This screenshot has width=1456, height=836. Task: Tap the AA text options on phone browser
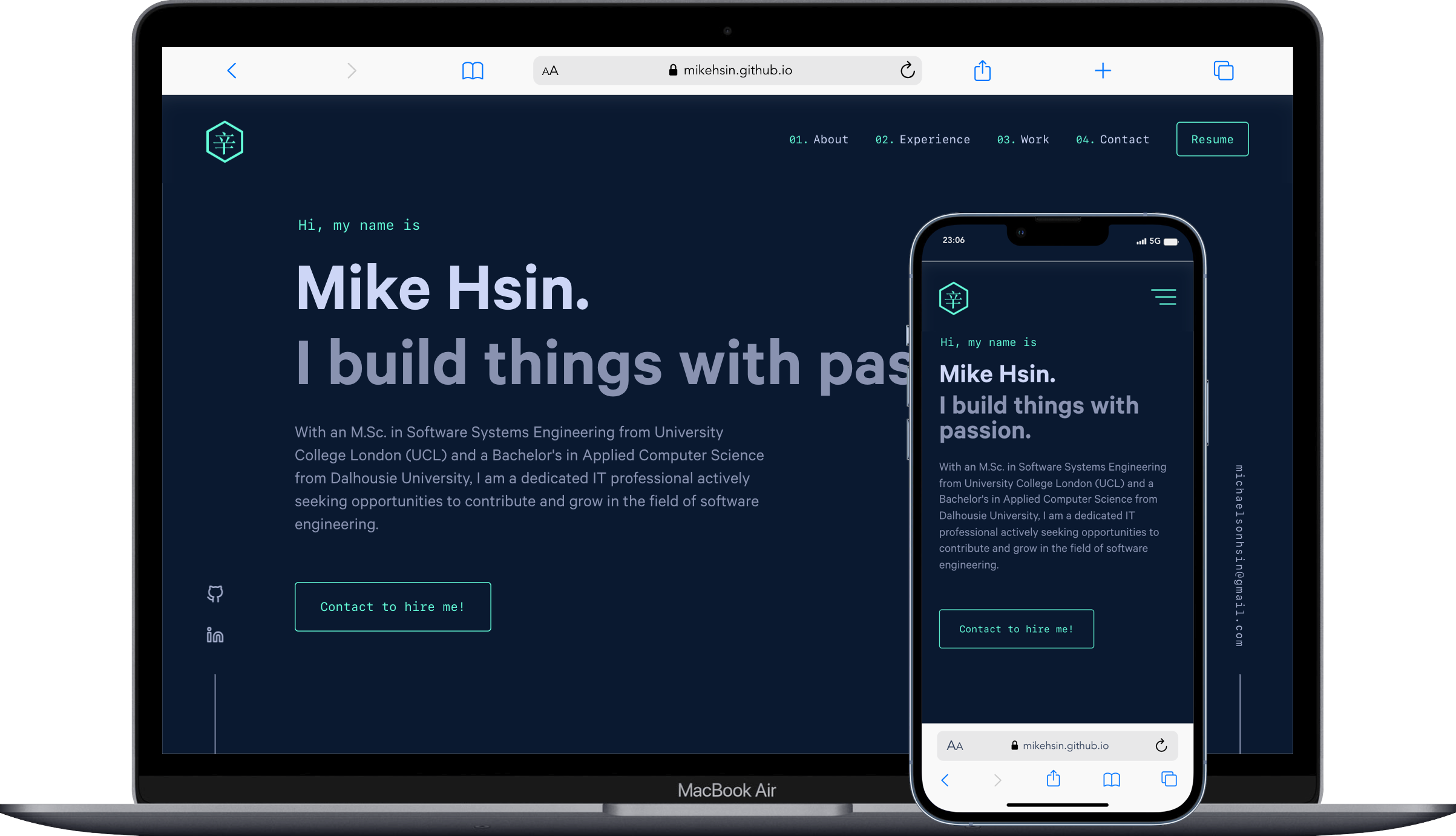tap(955, 746)
